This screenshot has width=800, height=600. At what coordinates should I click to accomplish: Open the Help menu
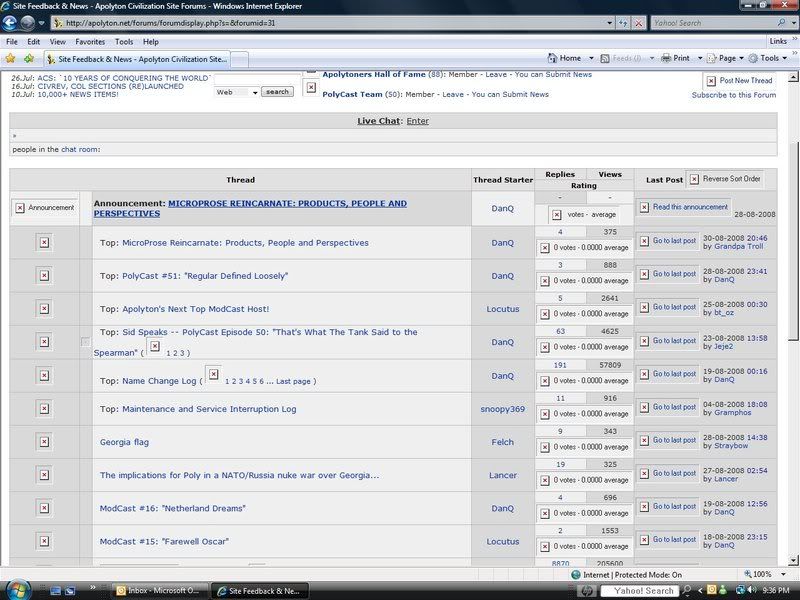151,42
